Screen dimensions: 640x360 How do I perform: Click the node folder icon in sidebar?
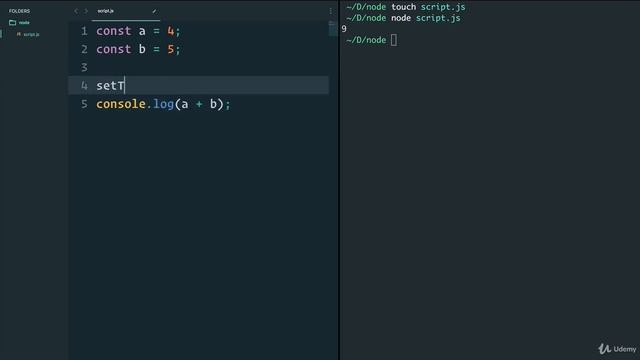[13, 23]
